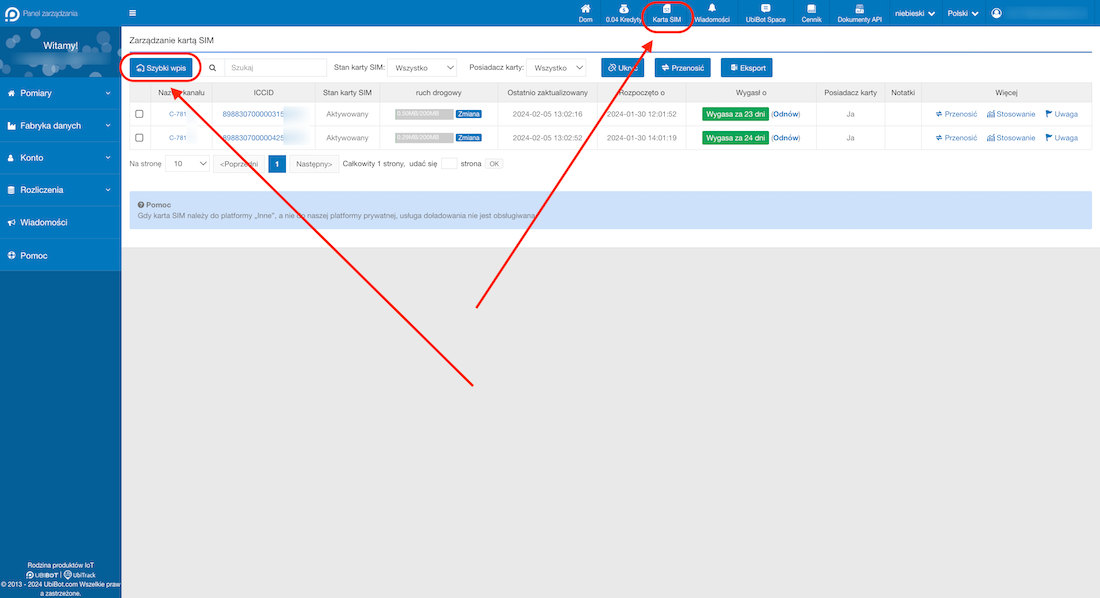Select checkbox for ICCID 898830700000425 row
The height and width of the screenshot is (598, 1100).
(x=139, y=138)
